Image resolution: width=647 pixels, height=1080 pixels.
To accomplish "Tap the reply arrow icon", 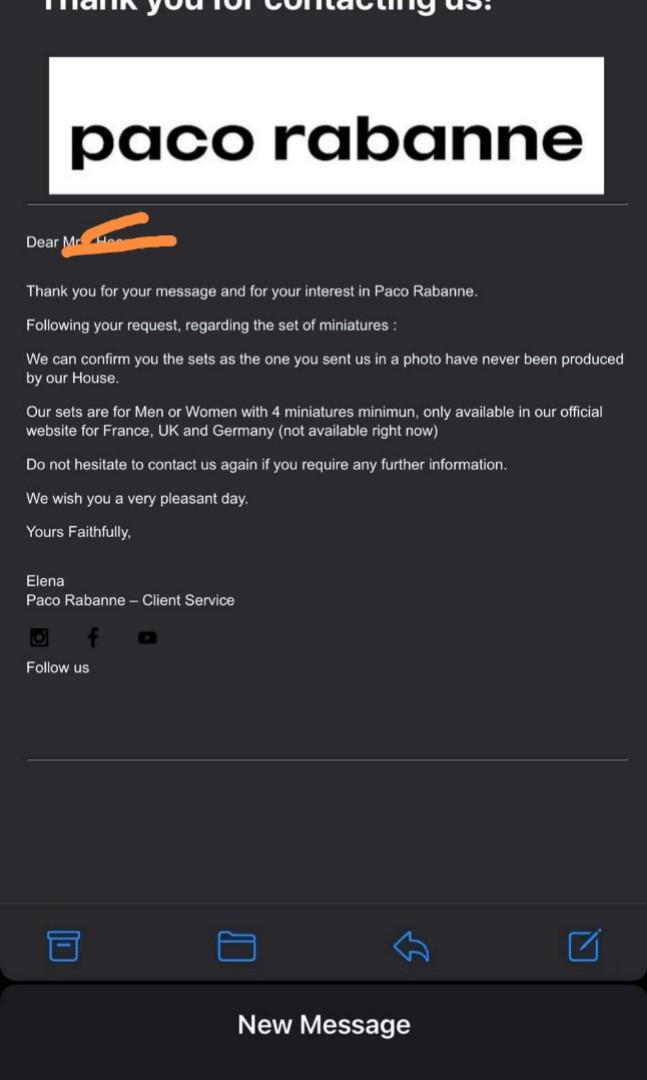I will click(x=411, y=945).
